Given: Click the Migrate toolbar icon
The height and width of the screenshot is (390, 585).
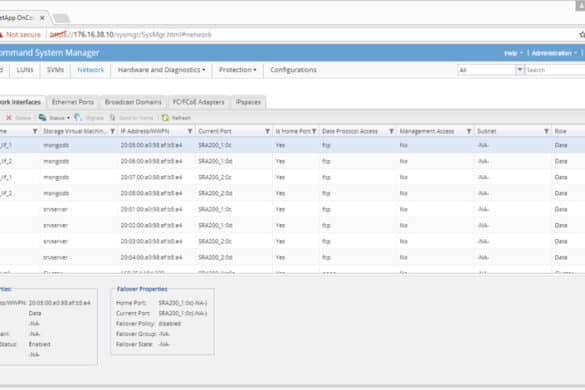Looking at the screenshot, I should coord(78,118).
